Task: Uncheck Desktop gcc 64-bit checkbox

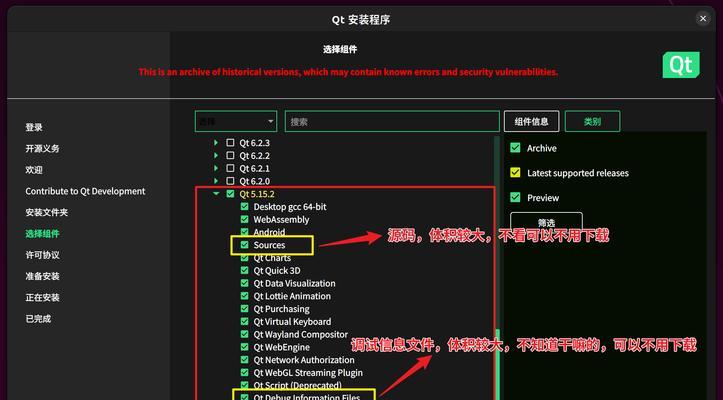Action: point(244,207)
